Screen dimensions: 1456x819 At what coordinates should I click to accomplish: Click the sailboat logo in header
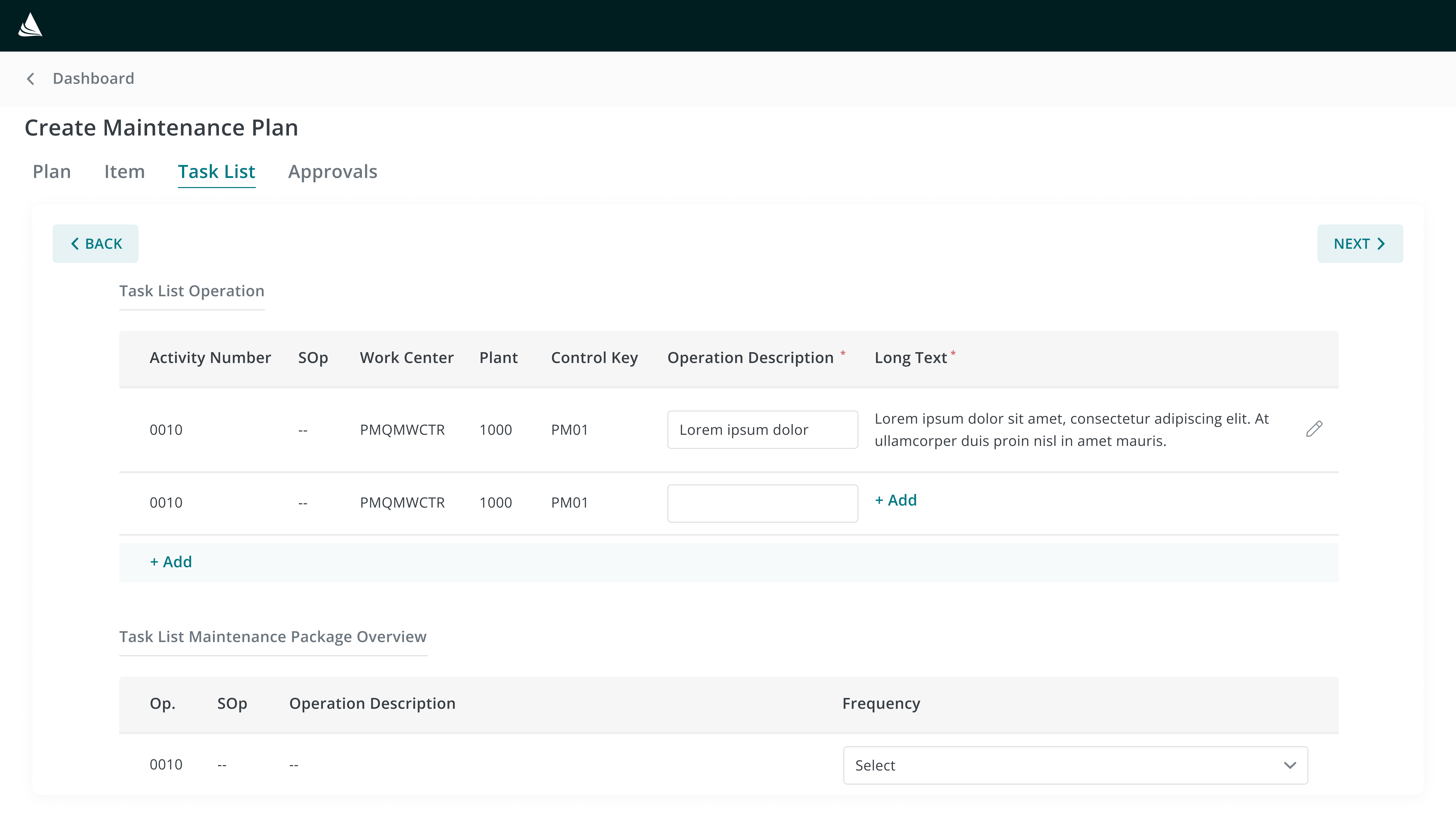(30, 26)
